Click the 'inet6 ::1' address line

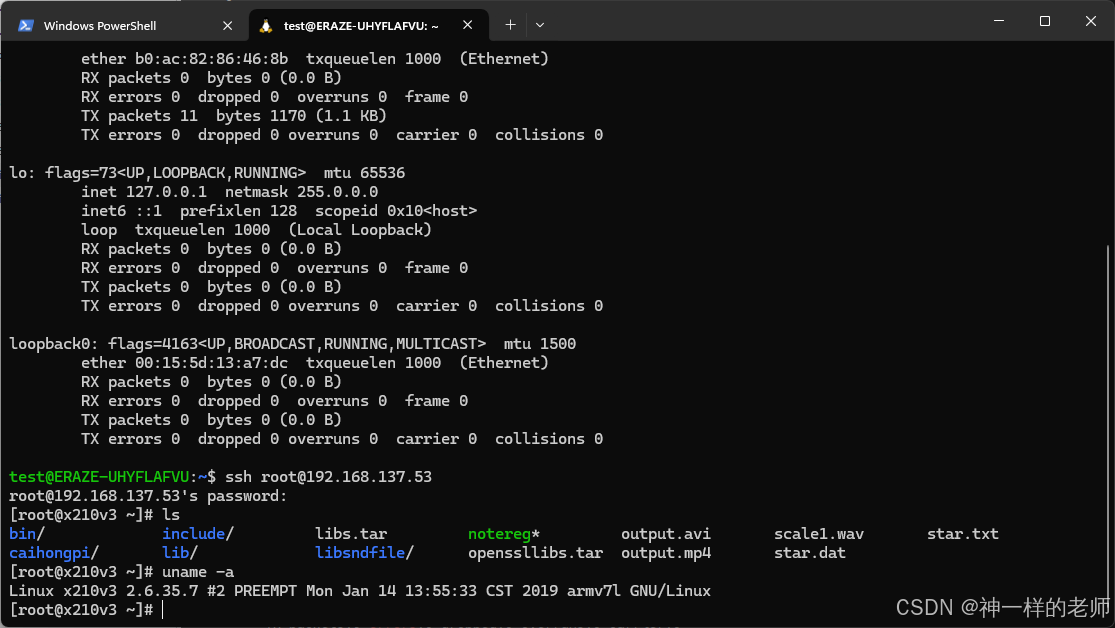point(279,211)
